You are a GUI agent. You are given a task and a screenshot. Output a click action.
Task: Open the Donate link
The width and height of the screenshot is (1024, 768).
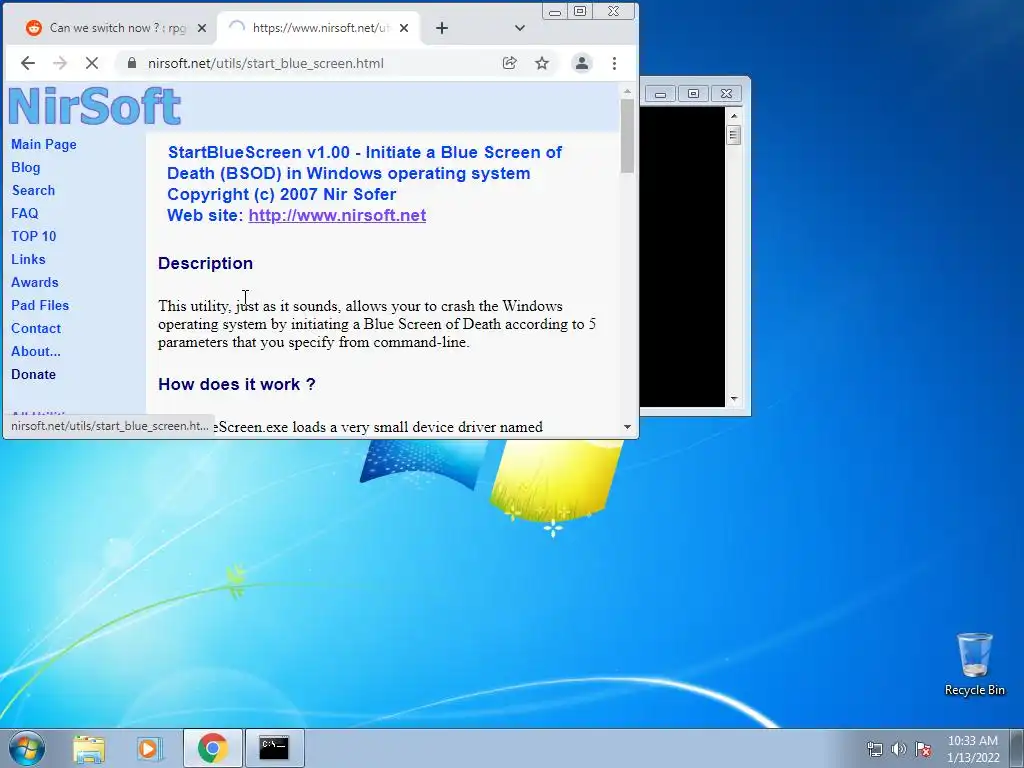(x=33, y=374)
